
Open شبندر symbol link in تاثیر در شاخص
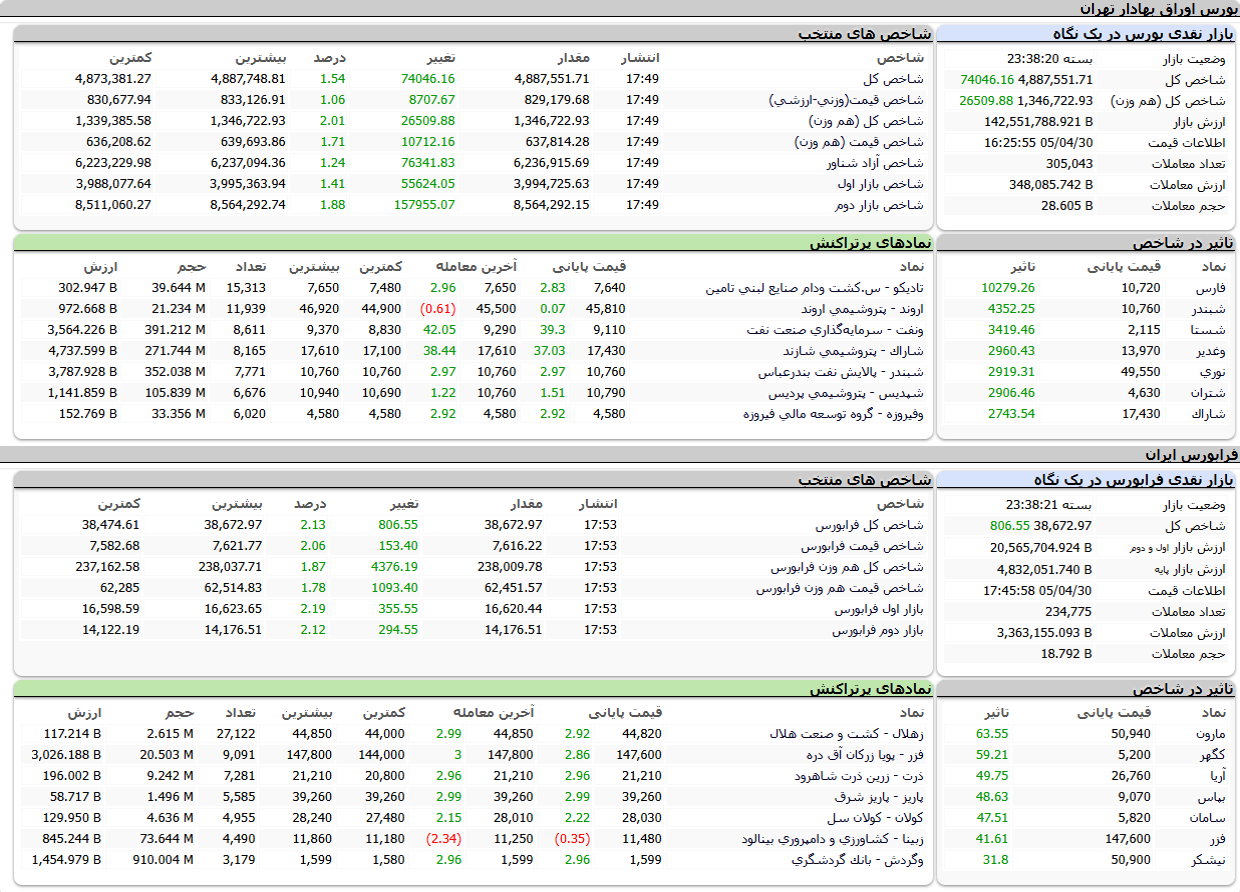click(x=1210, y=309)
